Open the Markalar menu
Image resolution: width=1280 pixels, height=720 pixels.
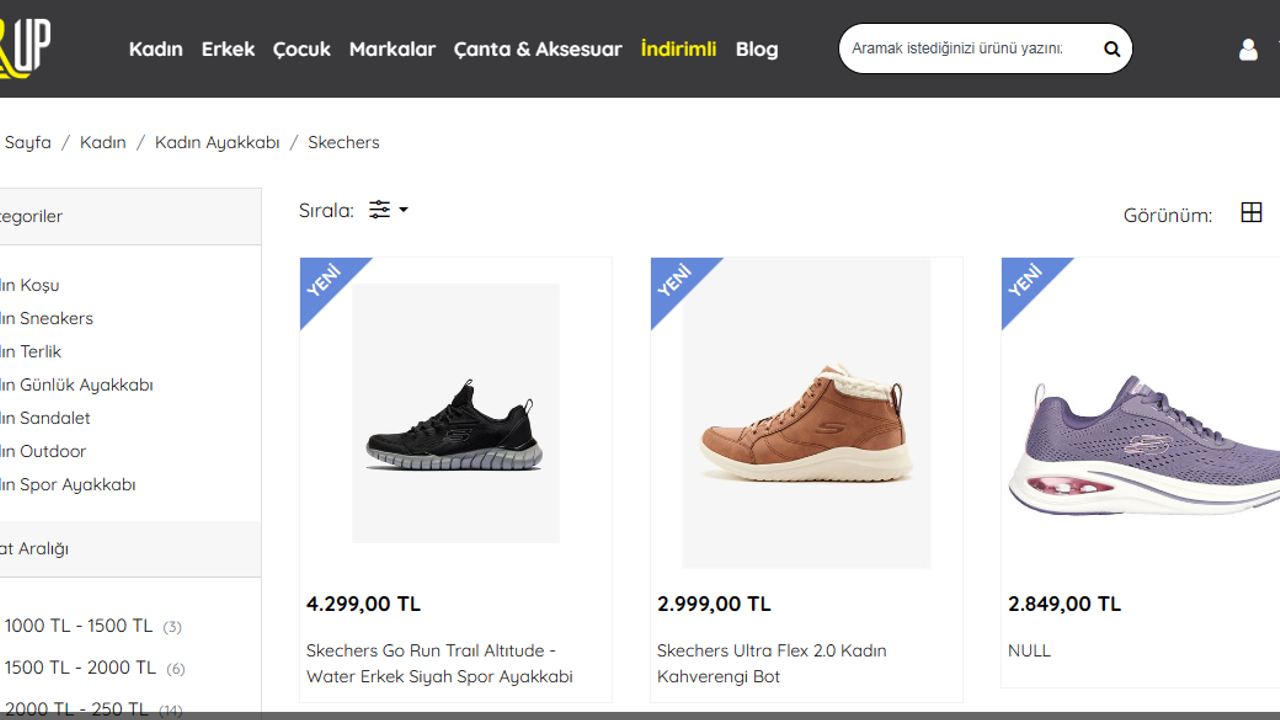click(392, 49)
